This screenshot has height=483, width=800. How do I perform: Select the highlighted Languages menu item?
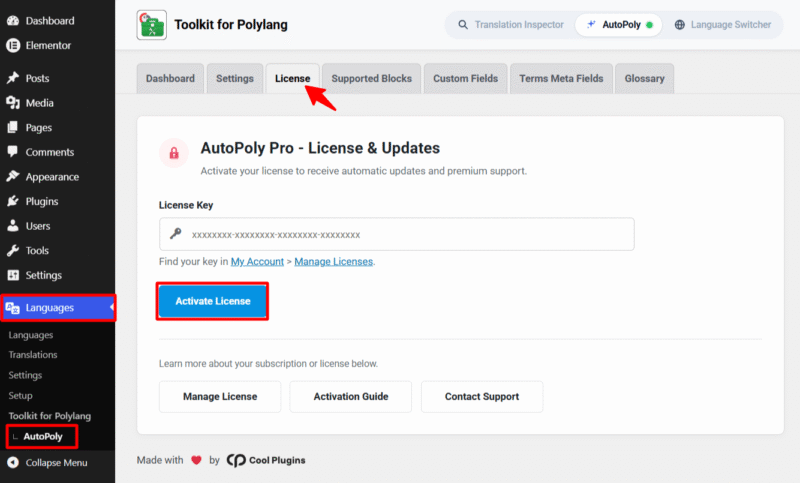(58, 308)
